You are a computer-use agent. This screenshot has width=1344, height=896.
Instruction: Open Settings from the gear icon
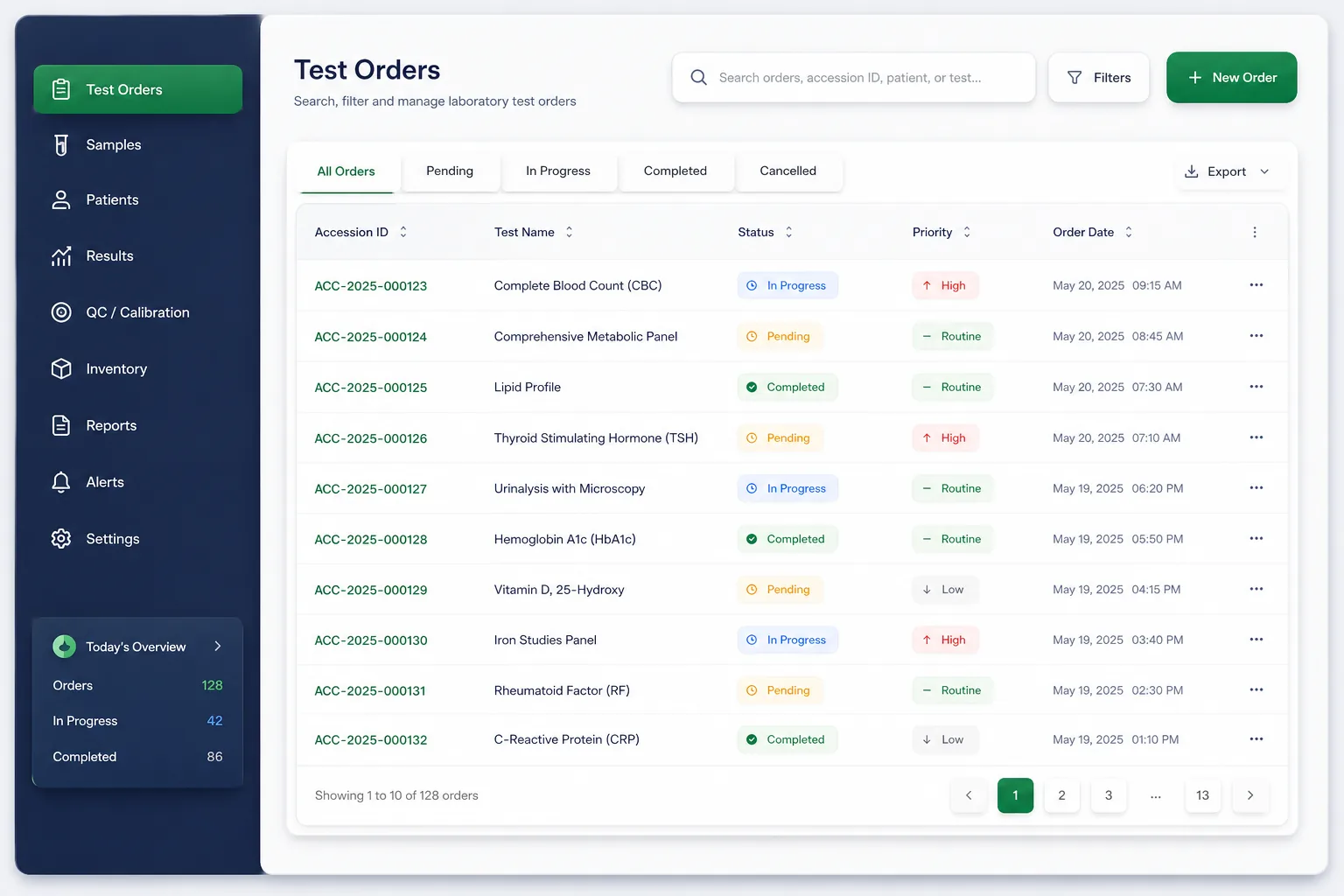pyautogui.click(x=61, y=539)
